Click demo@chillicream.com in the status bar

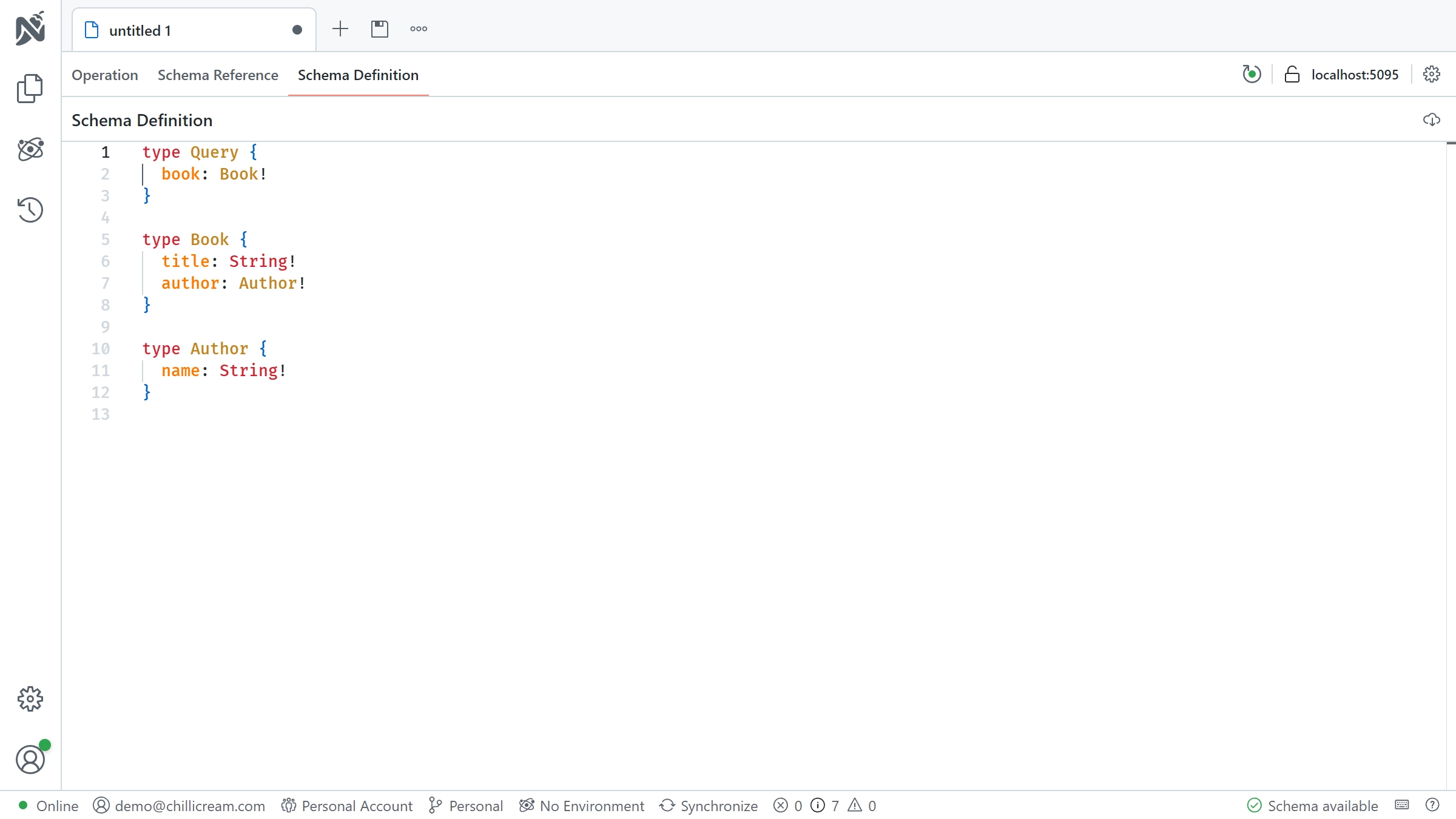coord(179,806)
